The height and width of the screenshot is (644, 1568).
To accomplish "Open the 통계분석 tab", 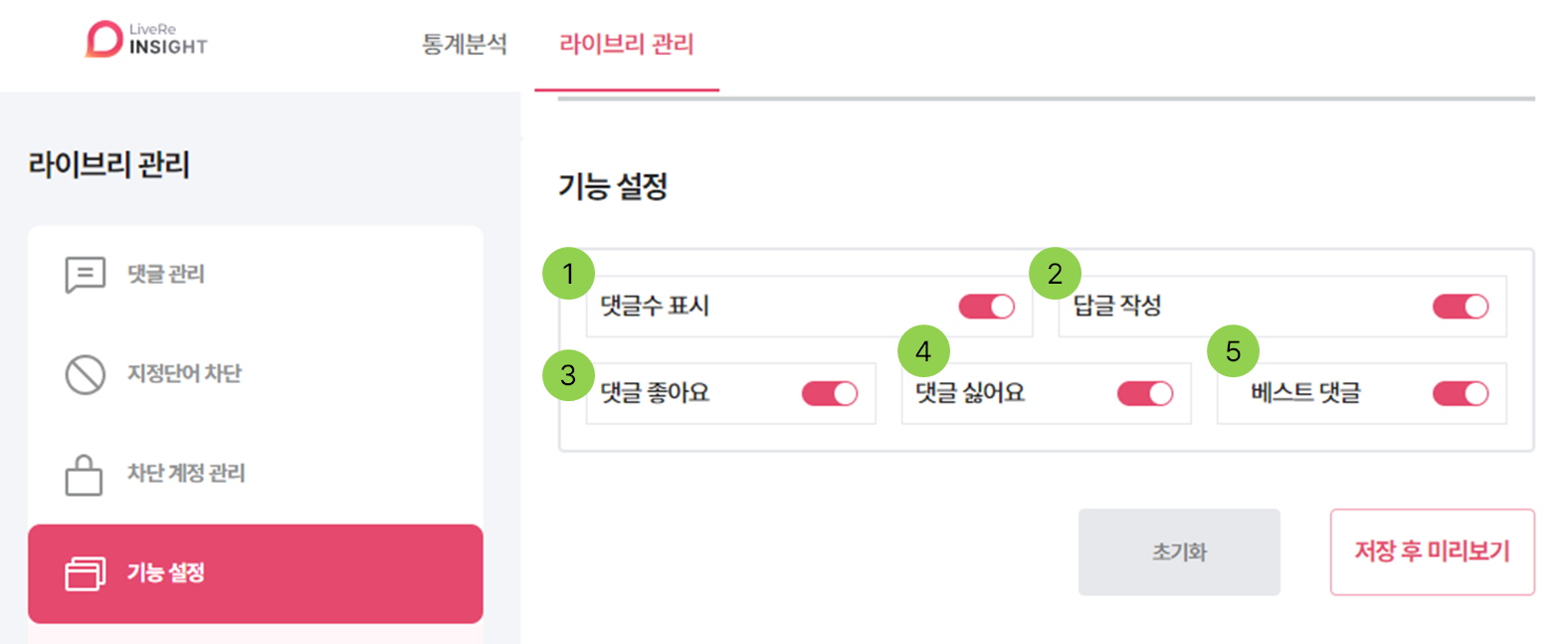I will 465,44.
